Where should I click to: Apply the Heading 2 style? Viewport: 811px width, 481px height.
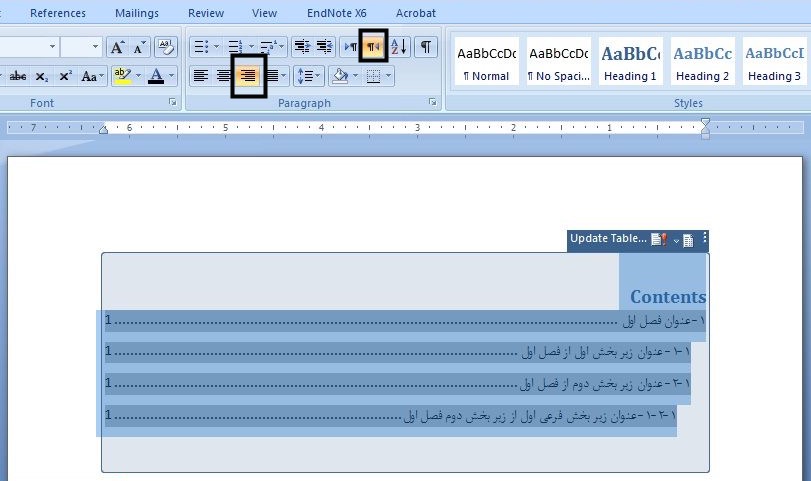pos(702,62)
